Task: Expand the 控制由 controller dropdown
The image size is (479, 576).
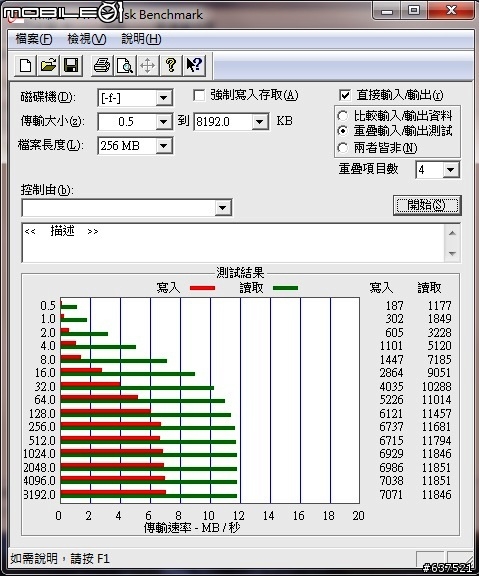Action: click(223, 208)
